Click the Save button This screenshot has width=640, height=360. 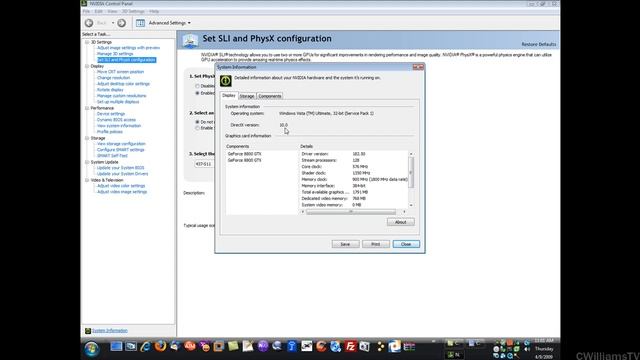click(345, 244)
